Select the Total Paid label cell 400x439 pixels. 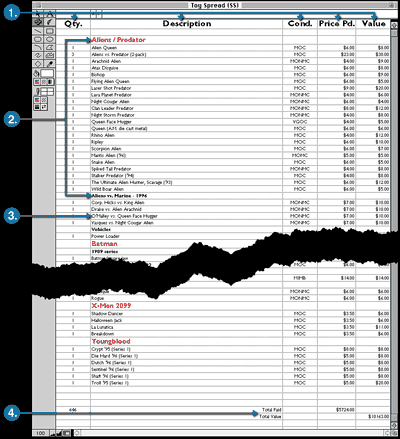(187, 410)
